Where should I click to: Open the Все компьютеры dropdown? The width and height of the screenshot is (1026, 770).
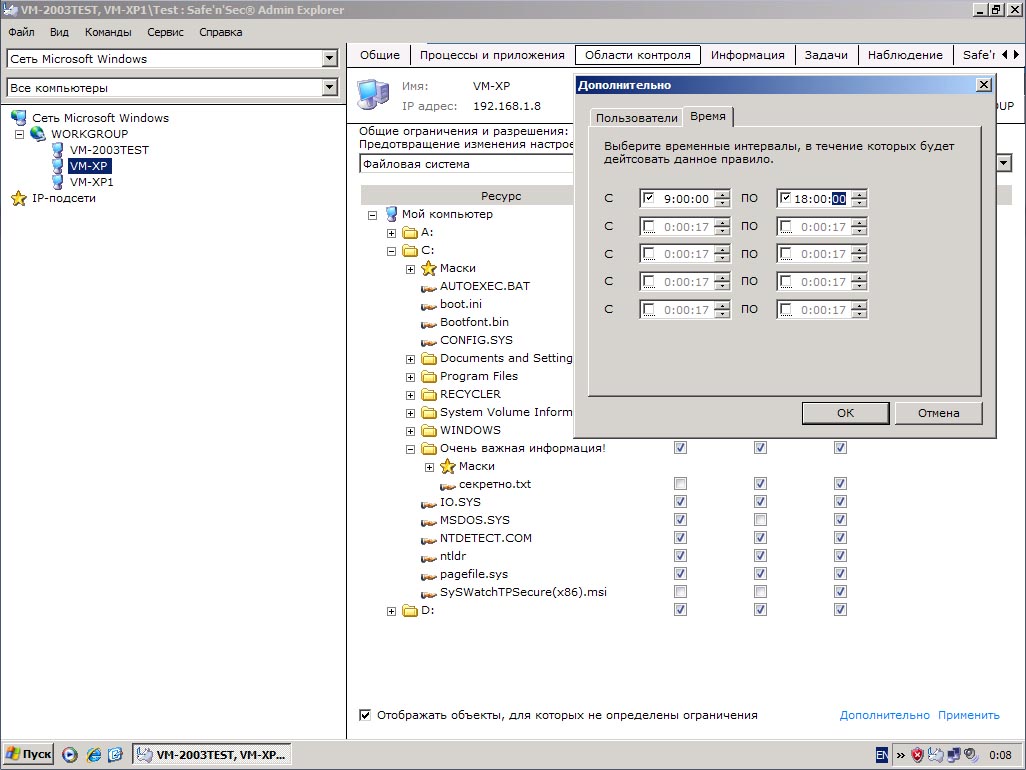click(x=330, y=88)
